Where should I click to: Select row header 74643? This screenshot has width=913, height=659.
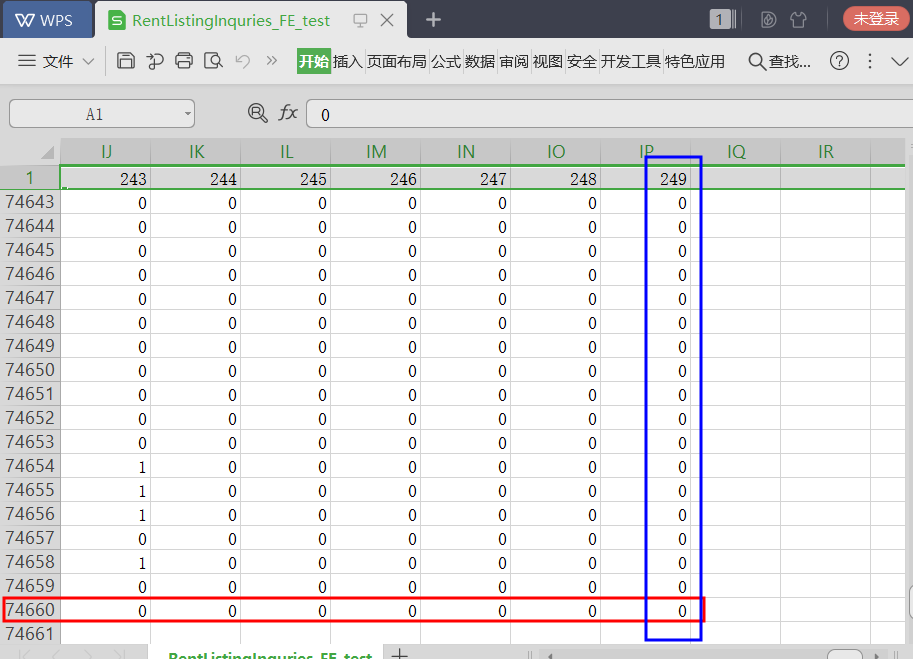click(30, 202)
